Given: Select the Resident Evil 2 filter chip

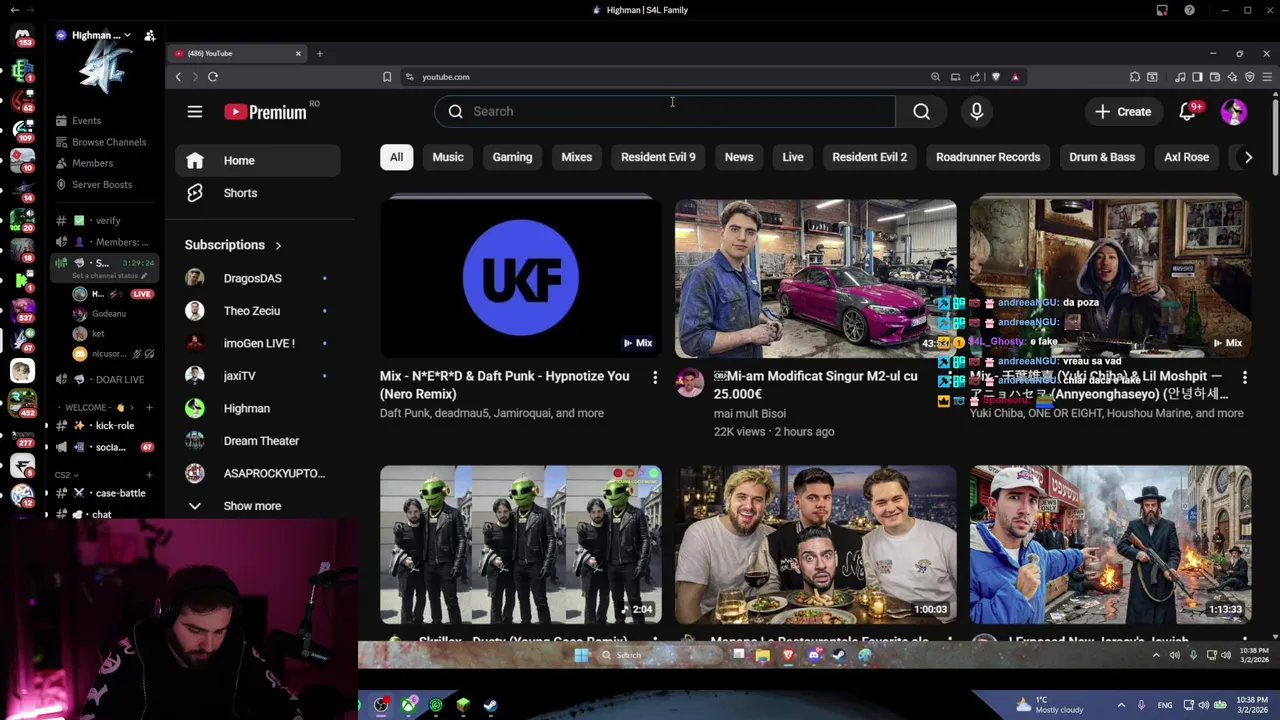Looking at the screenshot, I should click(870, 157).
